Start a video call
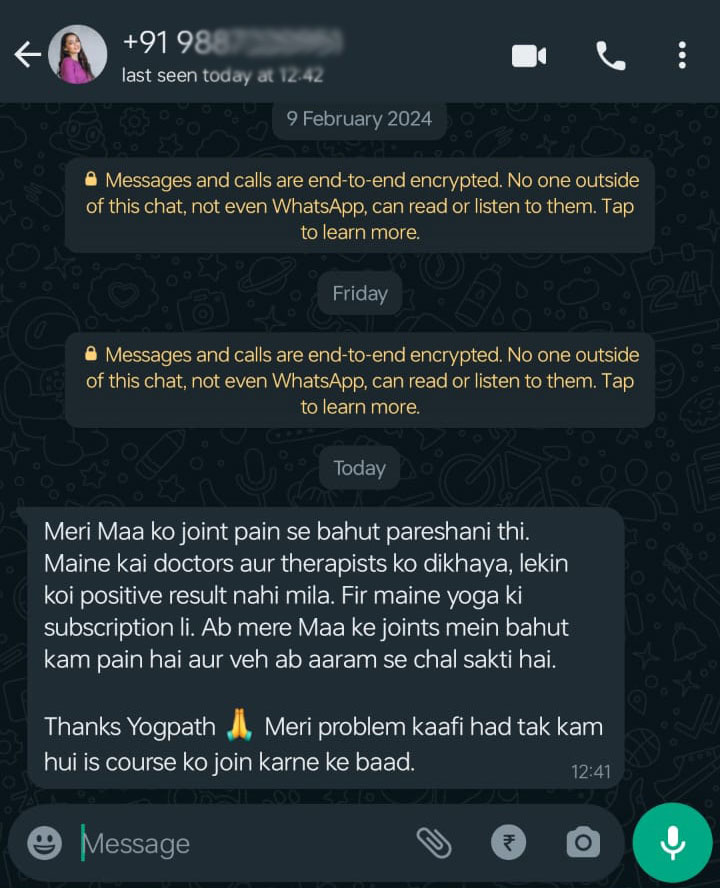The image size is (720, 888). point(529,56)
